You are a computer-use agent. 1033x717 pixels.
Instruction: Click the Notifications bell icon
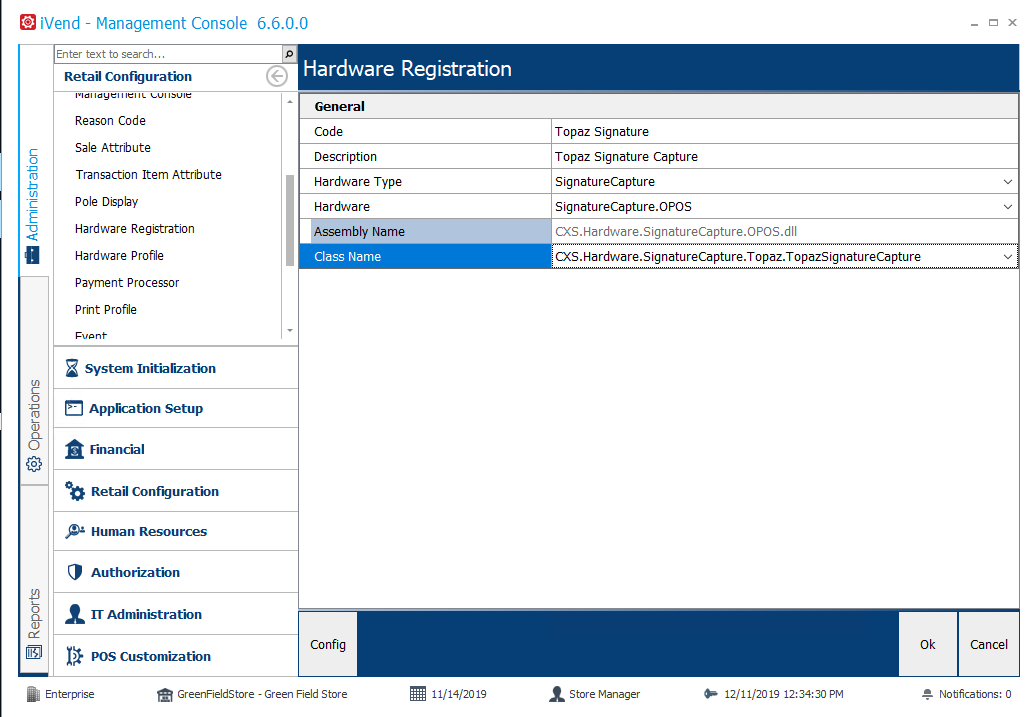click(927, 694)
